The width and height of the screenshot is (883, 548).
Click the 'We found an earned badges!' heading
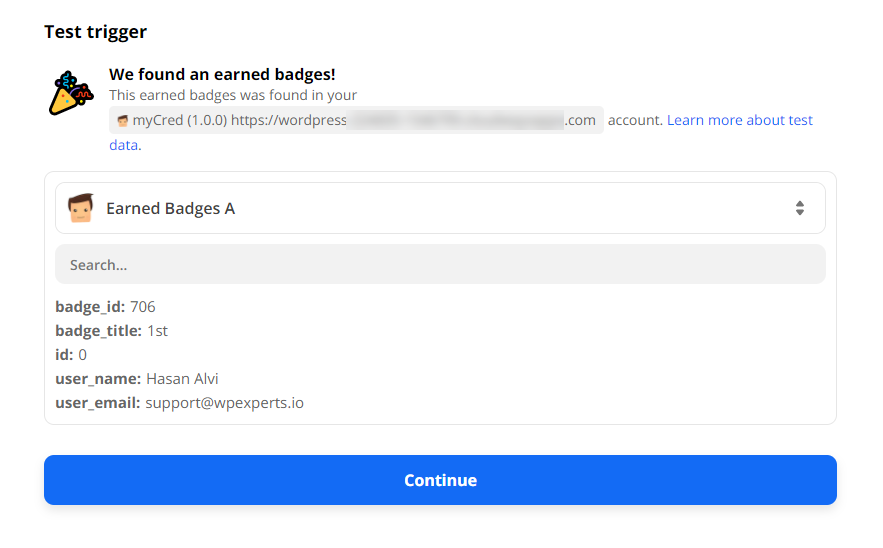coord(222,74)
